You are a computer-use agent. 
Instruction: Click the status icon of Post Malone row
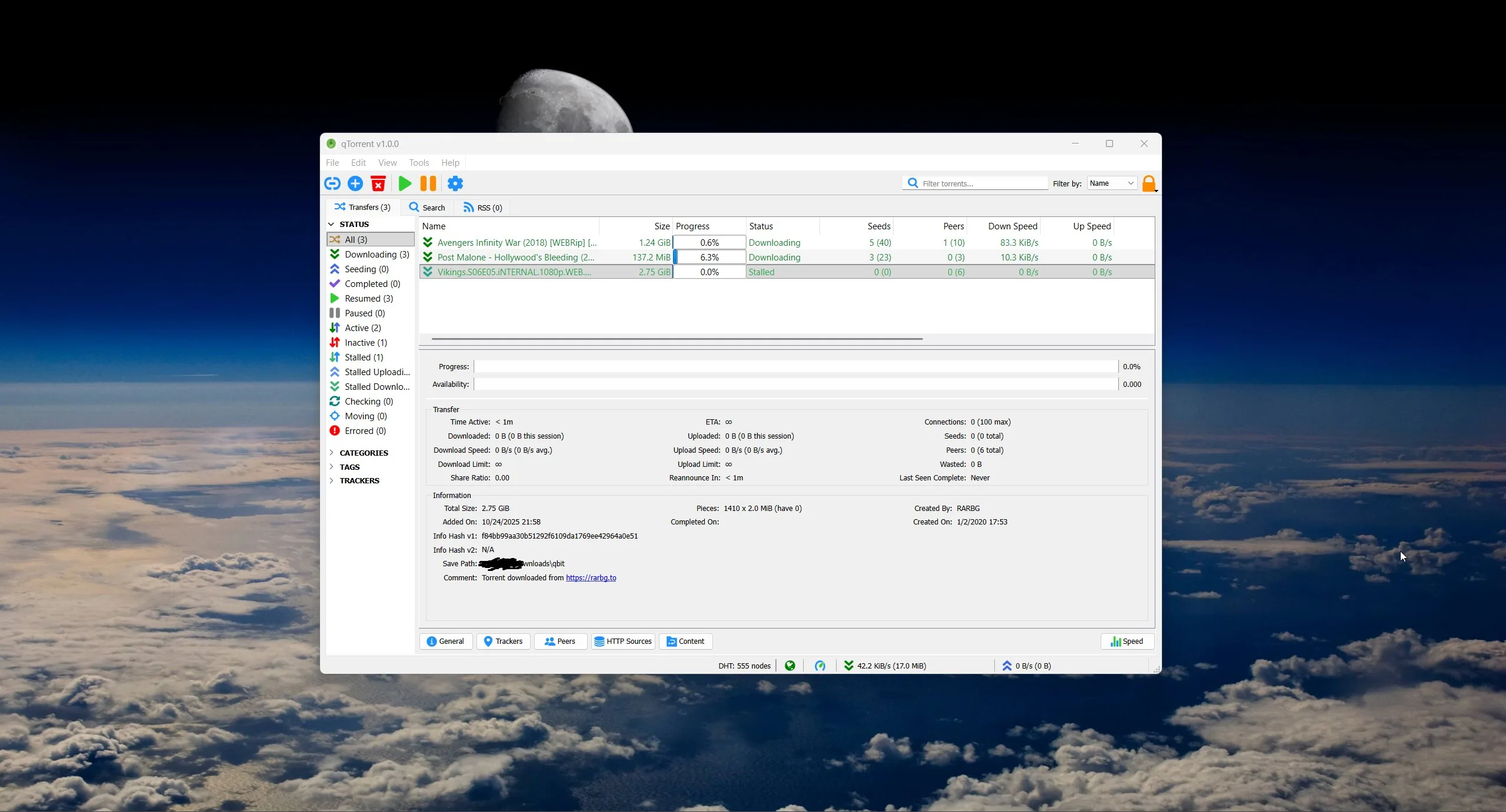click(428, 257)
